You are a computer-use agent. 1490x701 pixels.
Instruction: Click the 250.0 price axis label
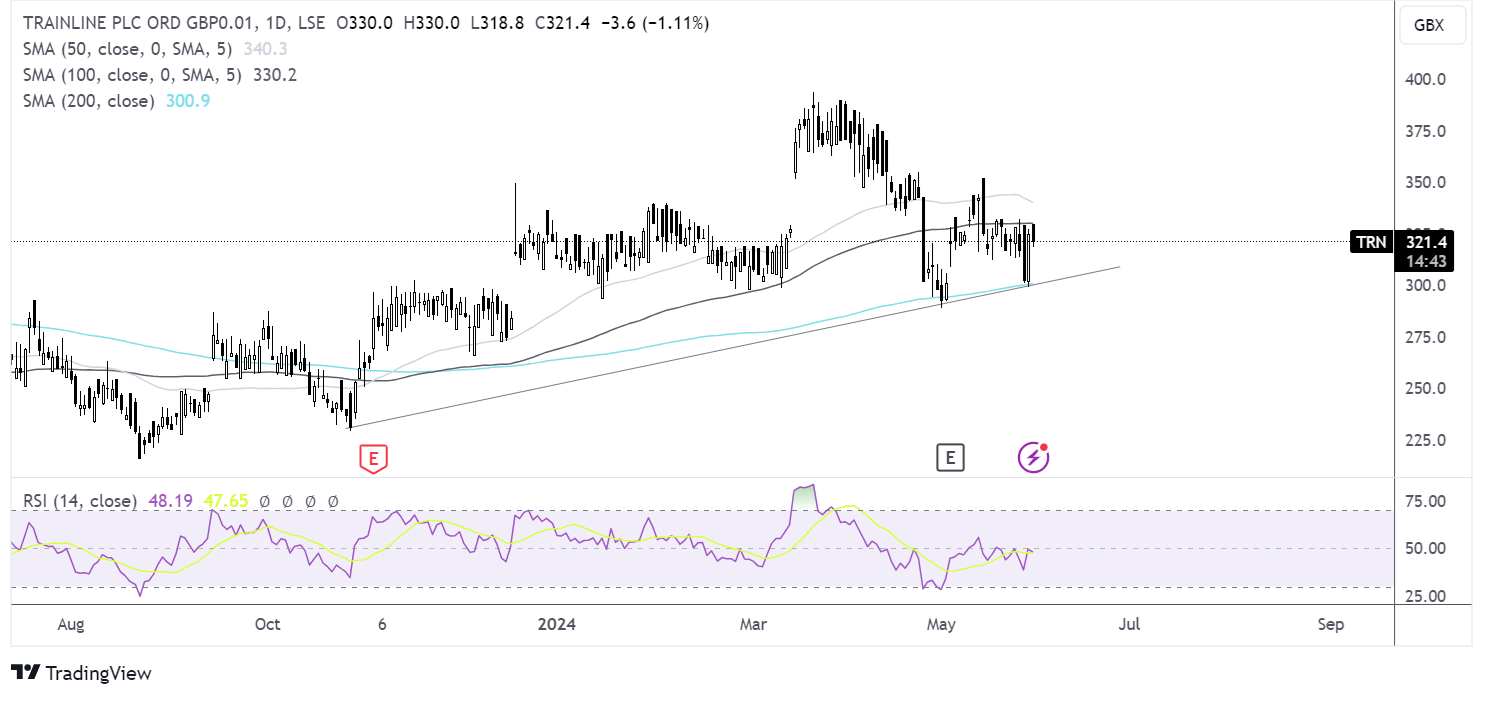coord(1427,388)
